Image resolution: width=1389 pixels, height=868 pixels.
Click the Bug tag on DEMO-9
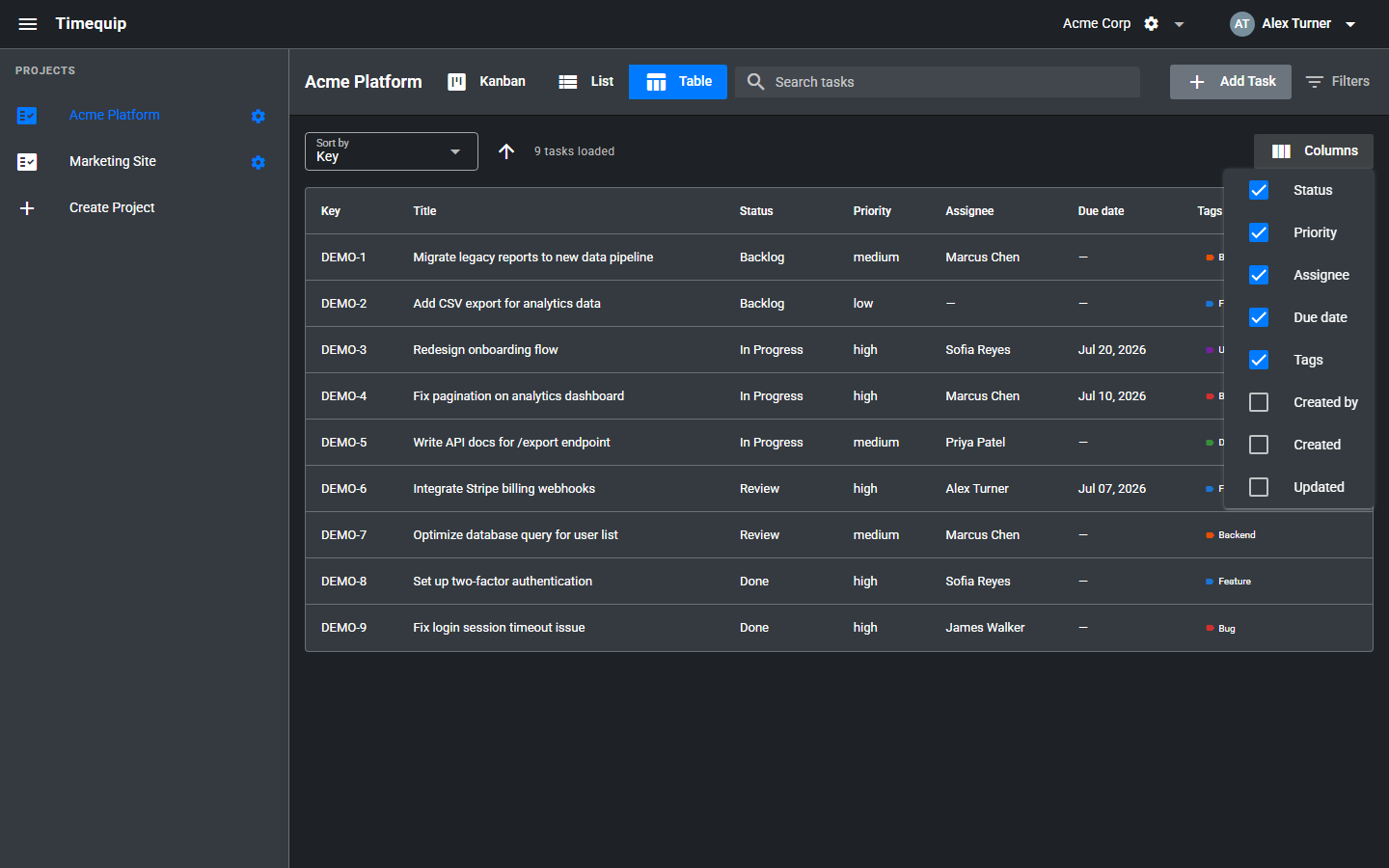pyautogui.click(x=1220, y=628)
